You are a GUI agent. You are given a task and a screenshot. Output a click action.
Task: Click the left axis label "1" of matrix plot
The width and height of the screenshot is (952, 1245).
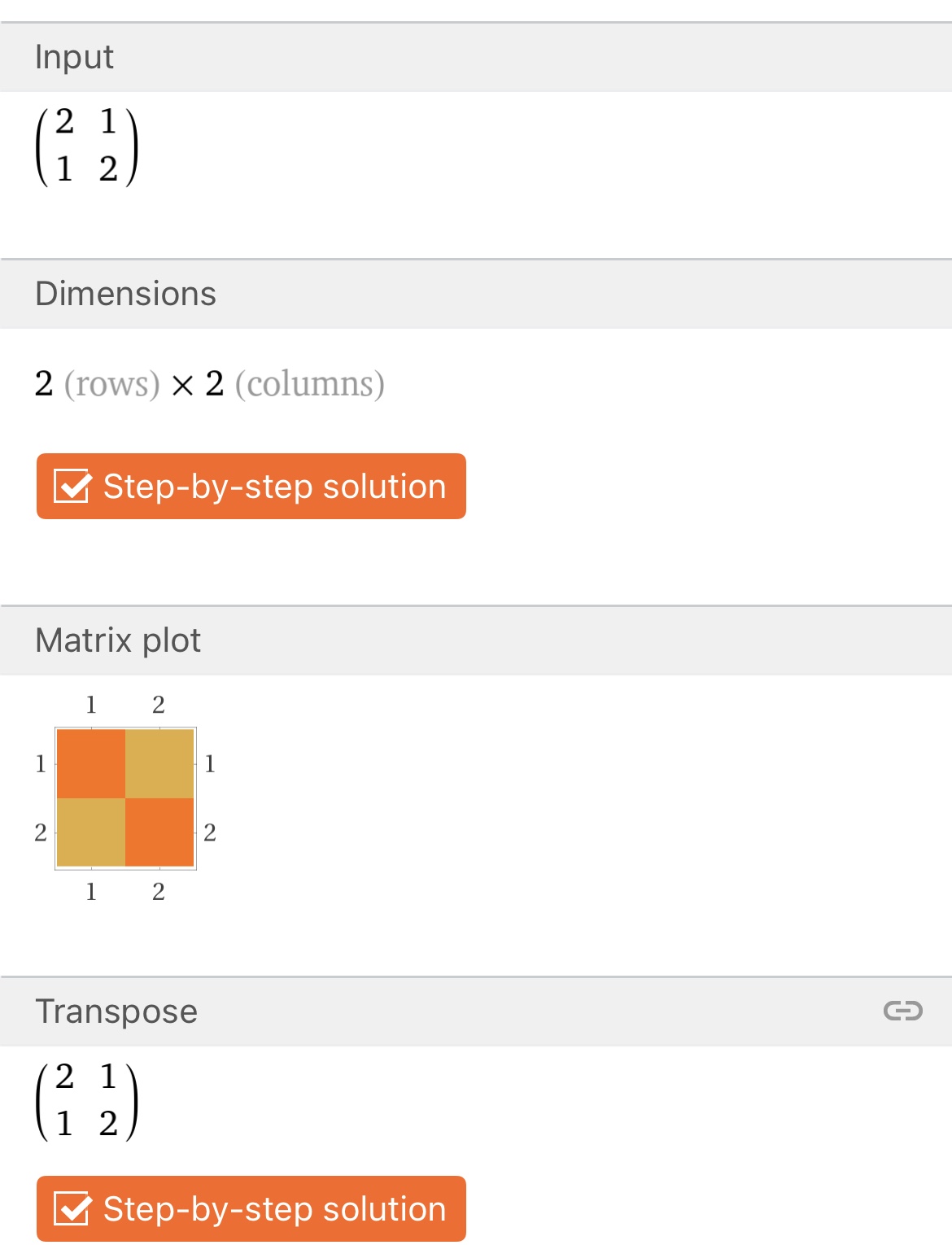tap(41, 763)
